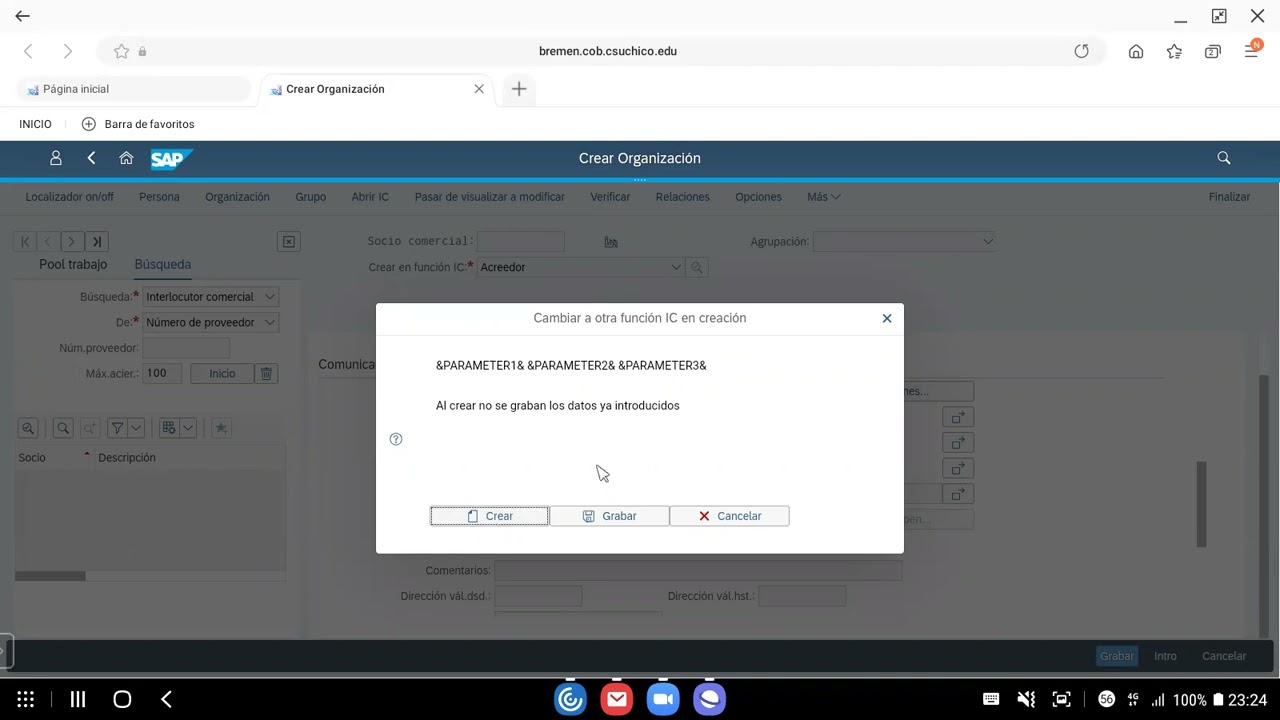Switch to the Página inicial browser tab

[134, 89]
